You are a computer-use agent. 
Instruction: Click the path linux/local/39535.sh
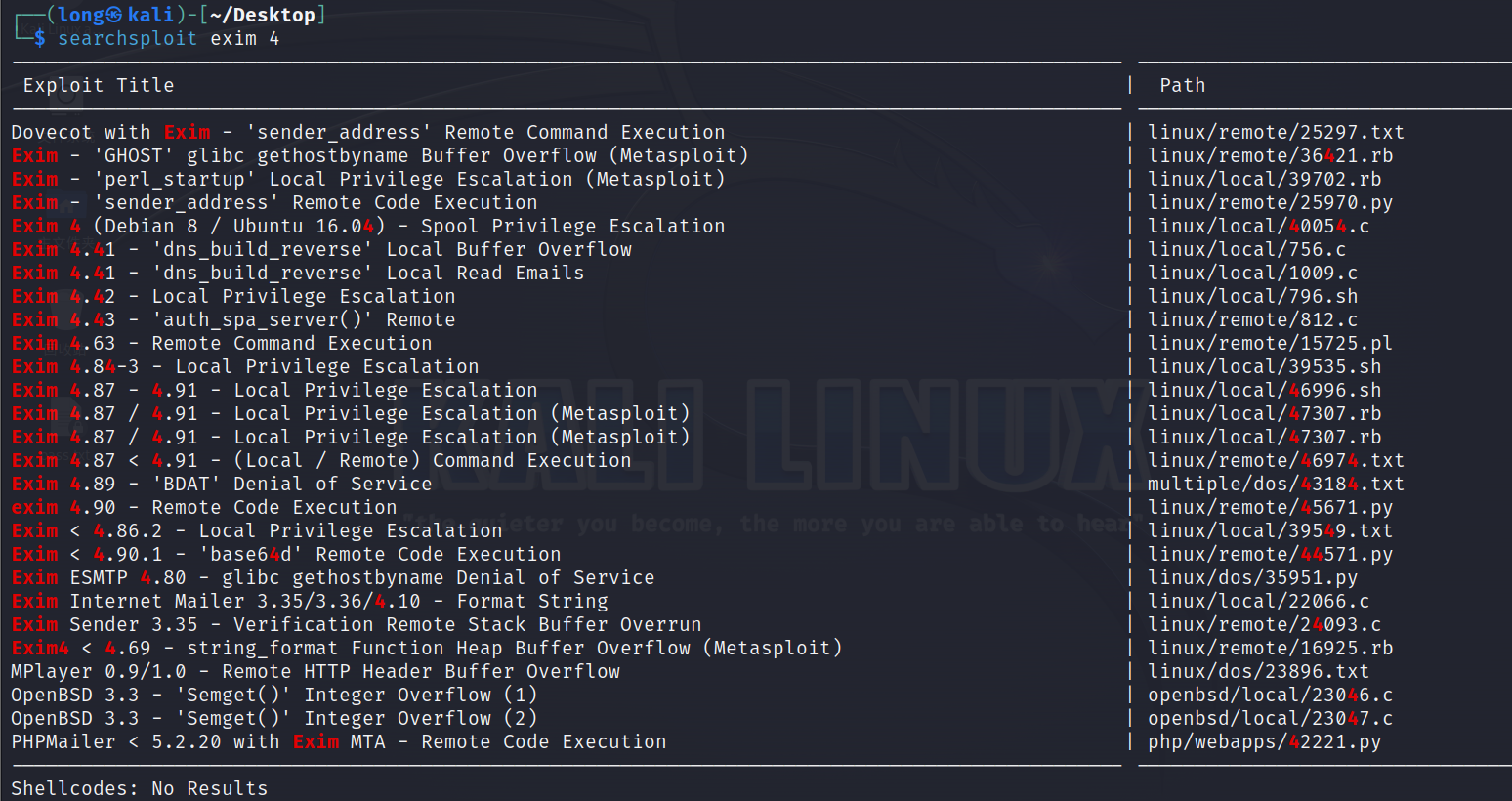click(x=1265, y=366)
